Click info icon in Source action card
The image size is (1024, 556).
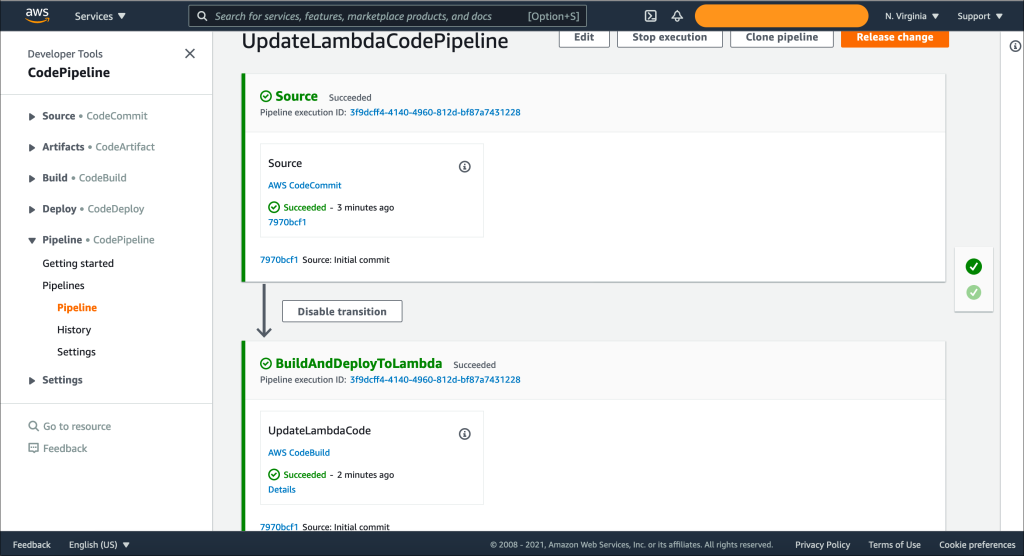464,167
